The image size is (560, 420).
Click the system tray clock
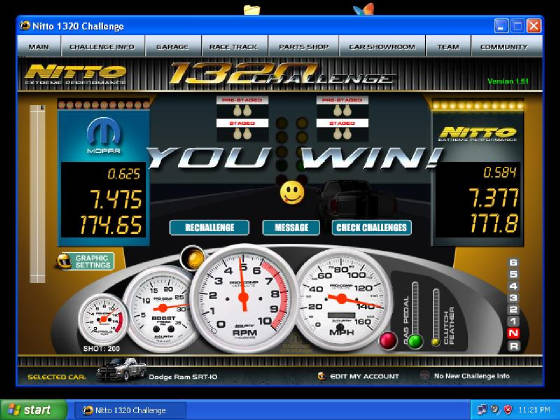pyautogui.click(x=534, y=410)
